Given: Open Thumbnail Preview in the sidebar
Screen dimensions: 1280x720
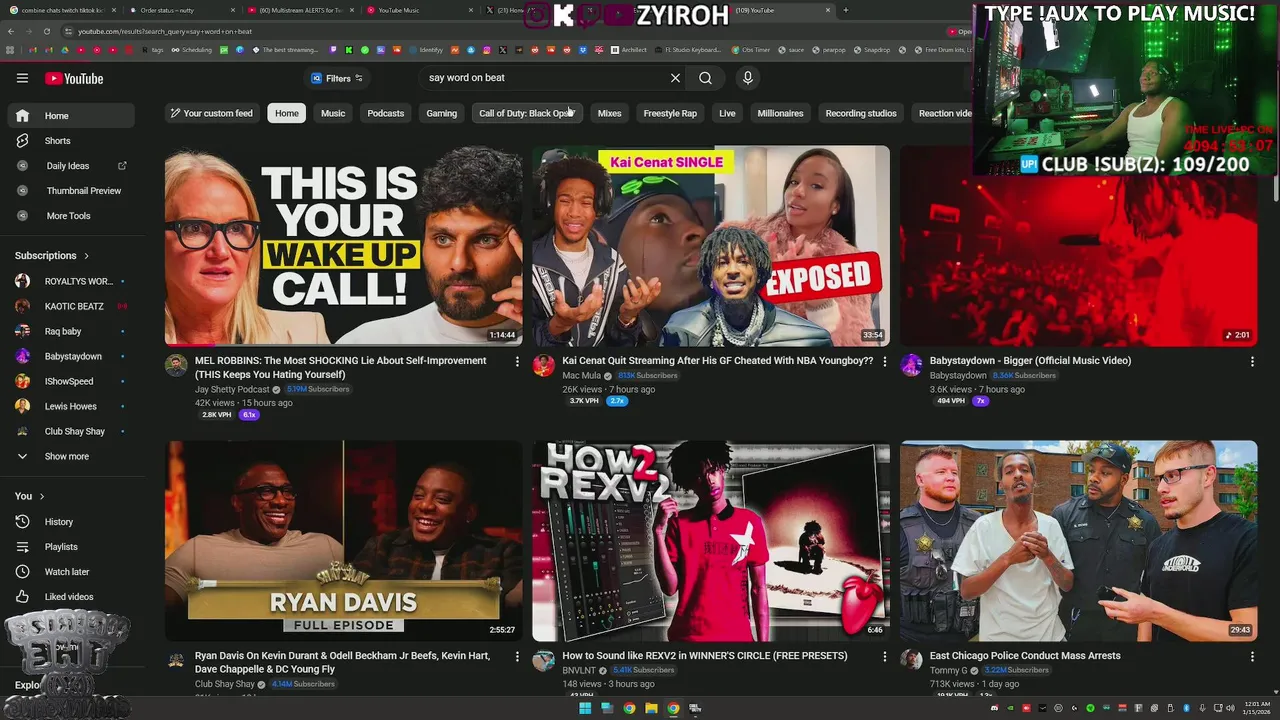Looking at the screenshot, I should coord(70,191).
